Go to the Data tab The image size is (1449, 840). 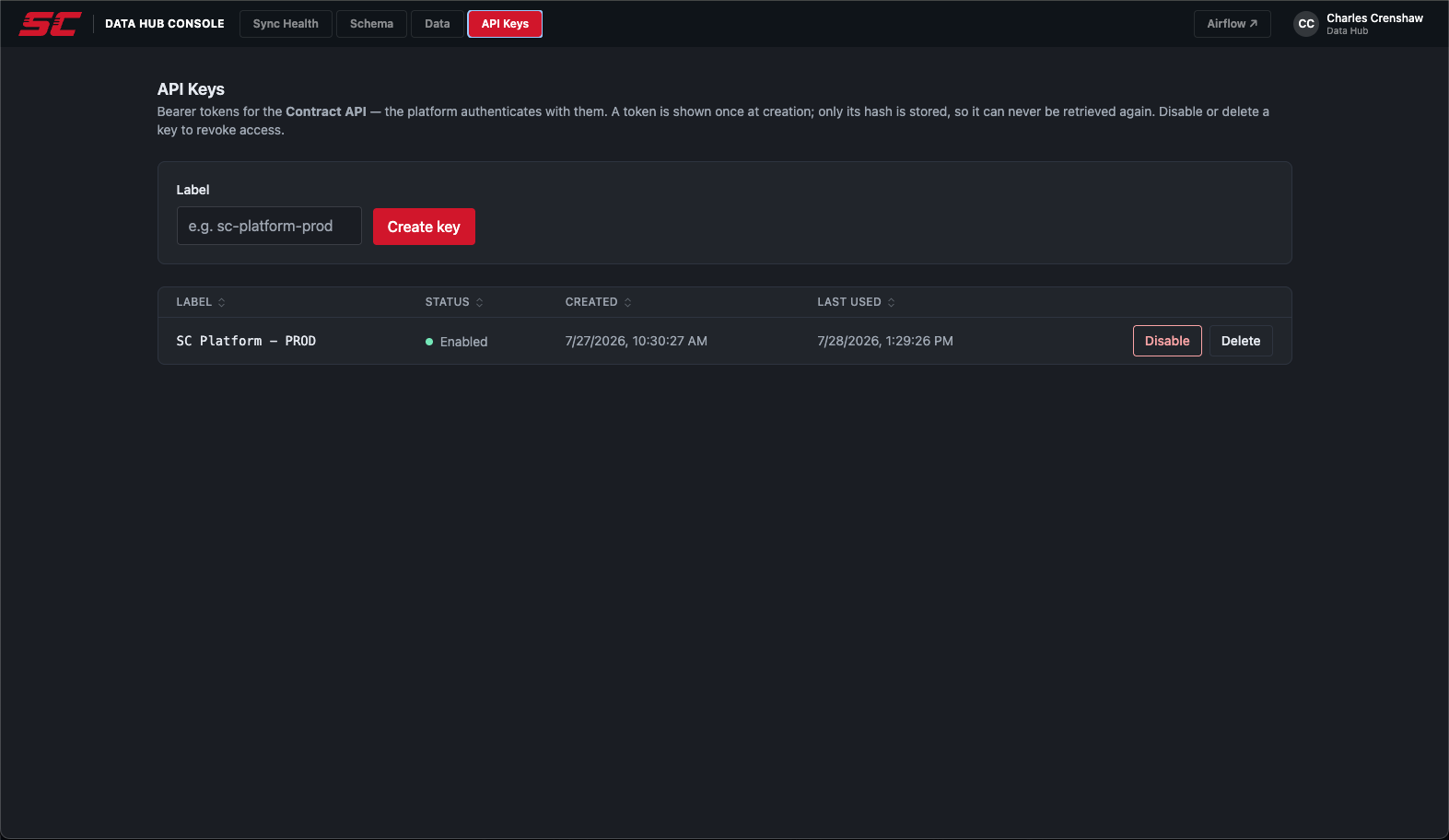pyautogui.click(x=438, y=24)
